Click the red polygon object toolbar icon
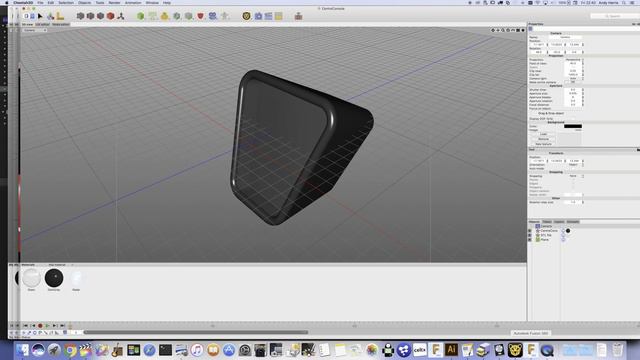The width and height of the screenshot is (640, 360). (110, 16)
